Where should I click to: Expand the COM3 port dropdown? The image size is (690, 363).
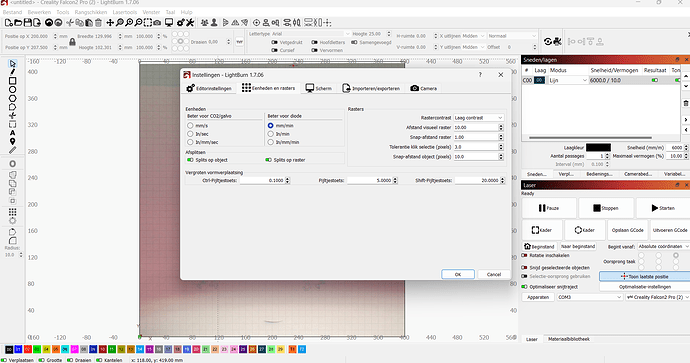[x=589, y=297]
